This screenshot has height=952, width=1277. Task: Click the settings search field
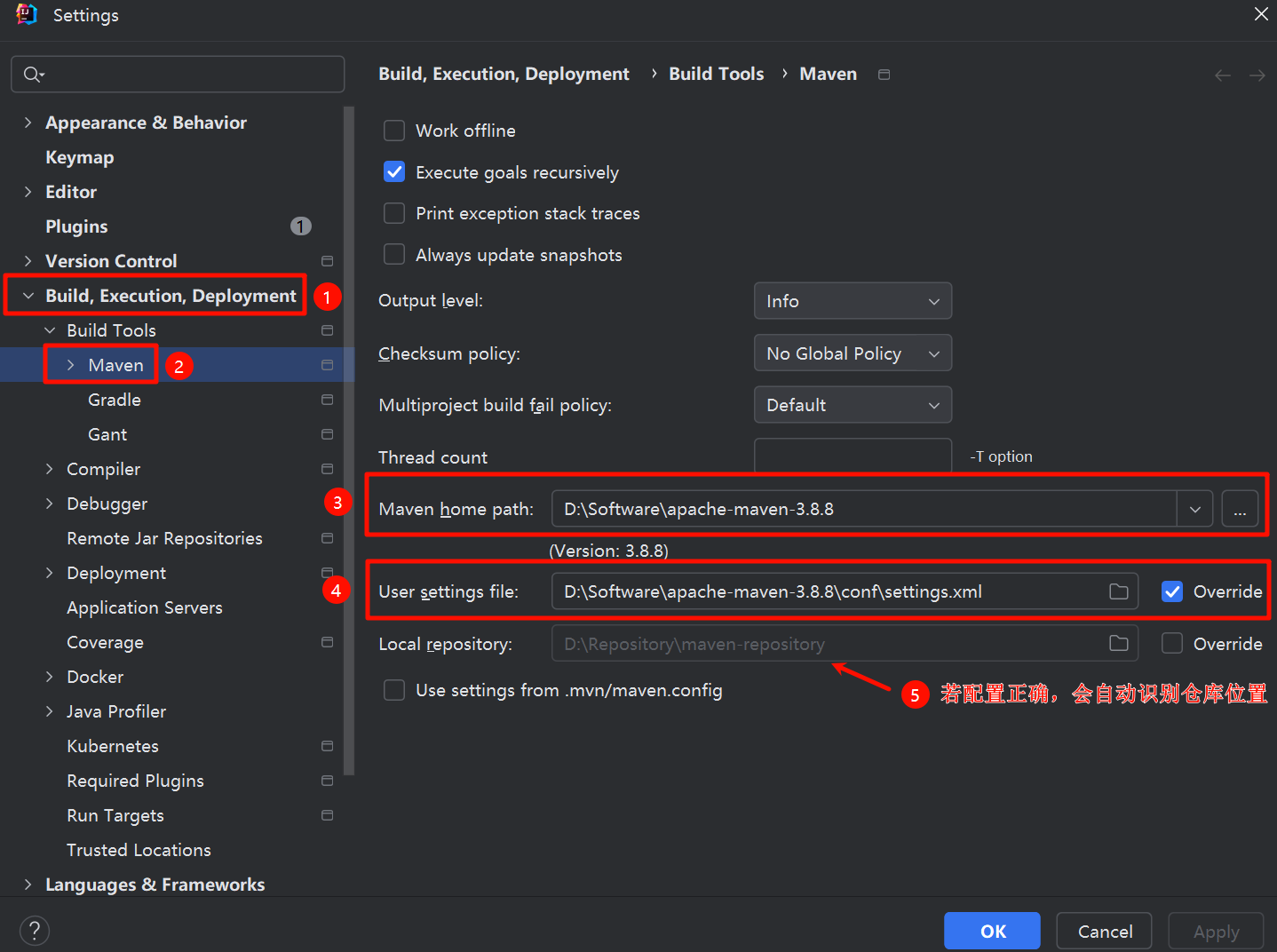click(178, 75)
